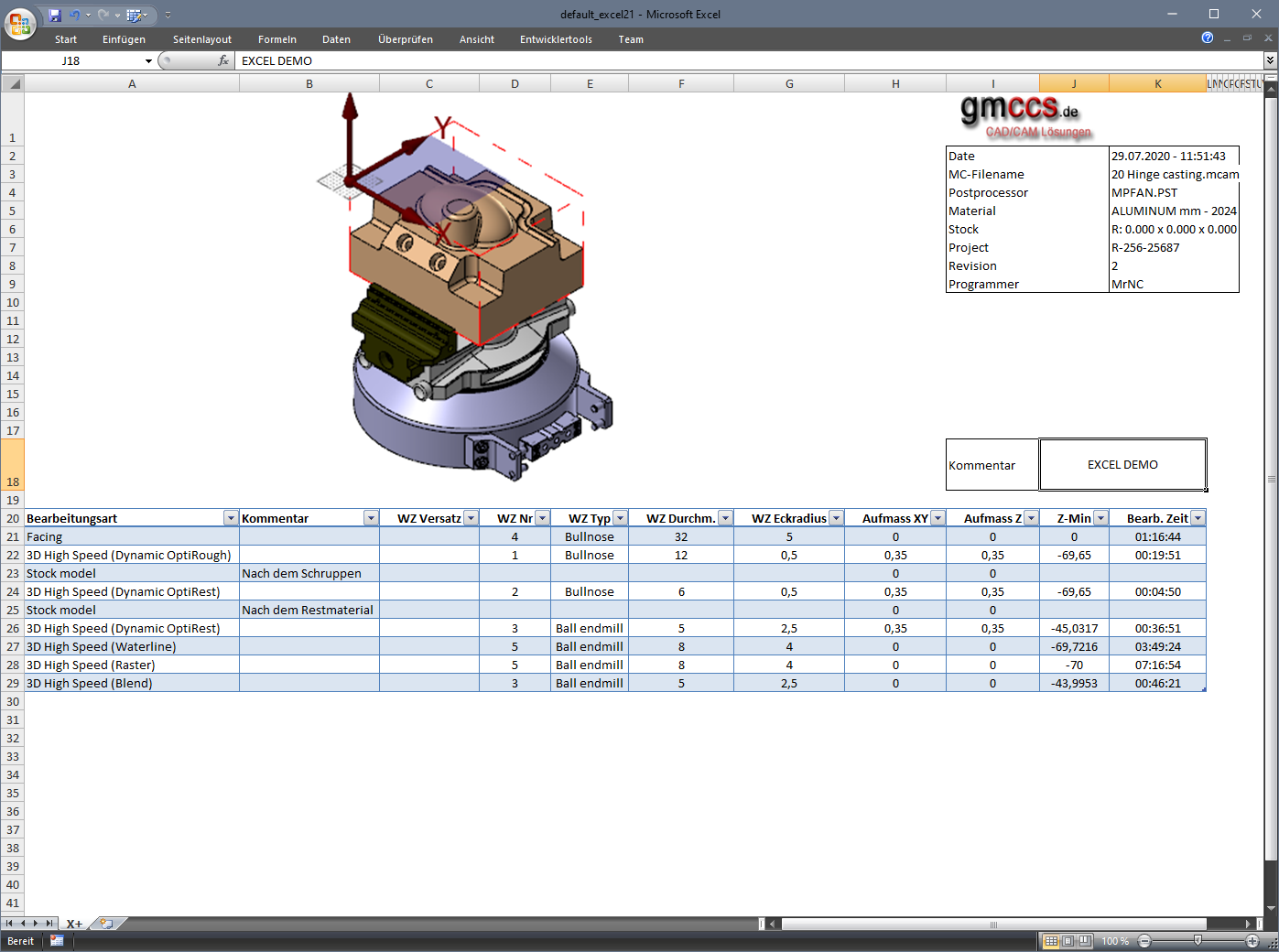
Task: Click the zoom slider handle
Action: click(x=1198, y=940)
